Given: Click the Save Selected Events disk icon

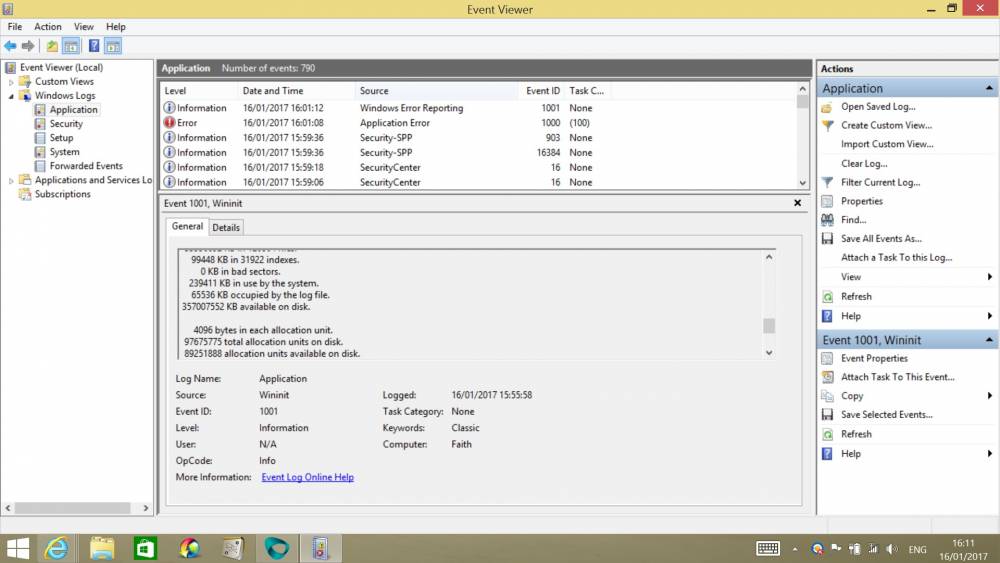Looking at the screenshot, I should (827, 414).
